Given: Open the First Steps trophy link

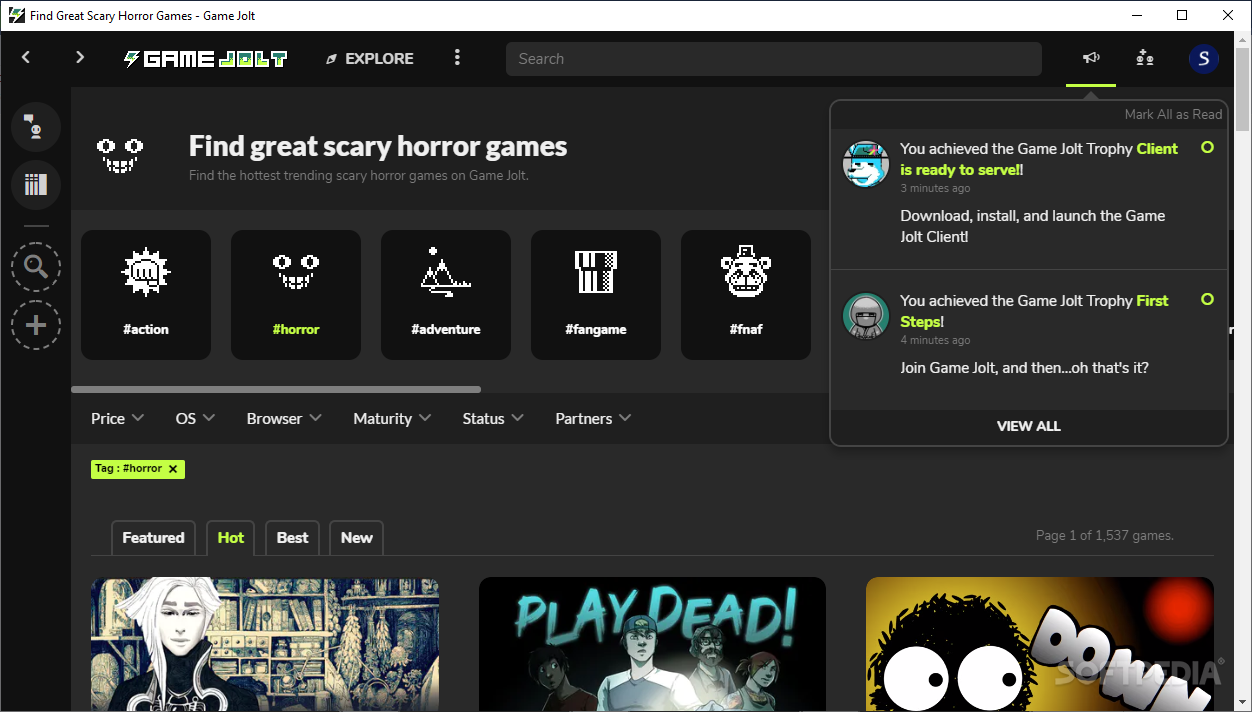Looking at the screenshot, I should 1034,311.
